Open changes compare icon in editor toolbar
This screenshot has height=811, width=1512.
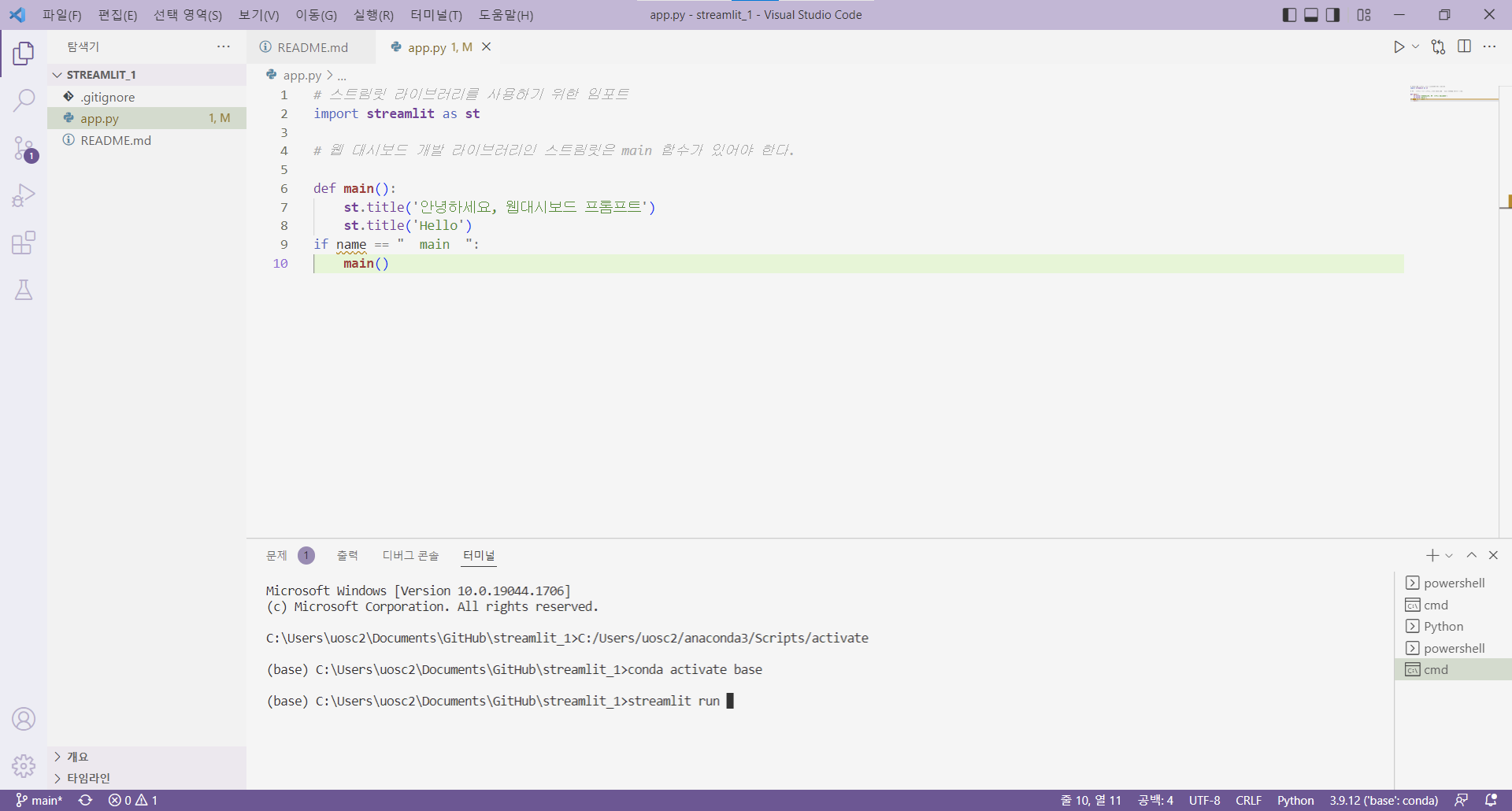[x=1439, y=47]
